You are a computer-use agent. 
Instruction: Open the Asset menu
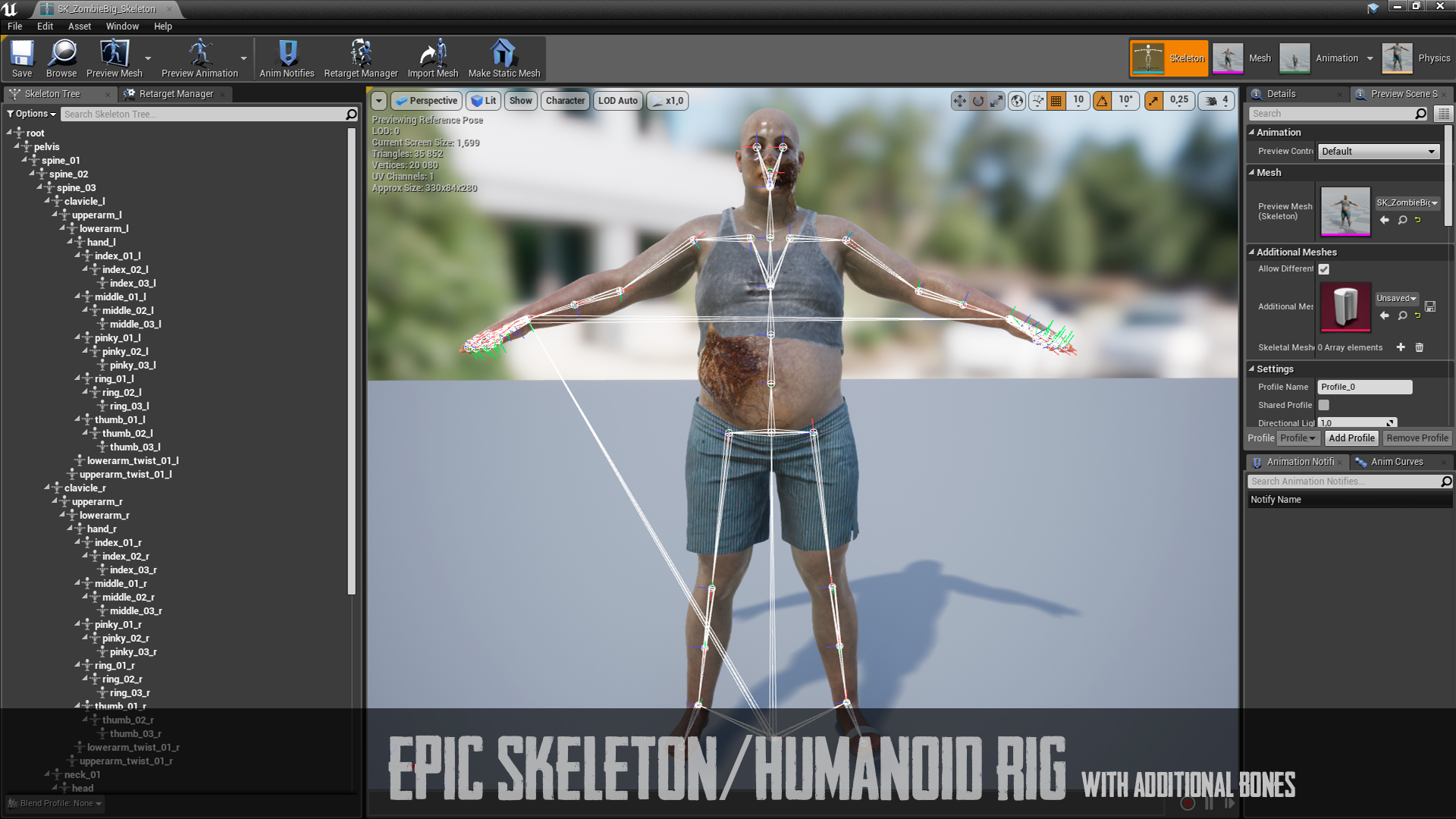tap(79, 26)
